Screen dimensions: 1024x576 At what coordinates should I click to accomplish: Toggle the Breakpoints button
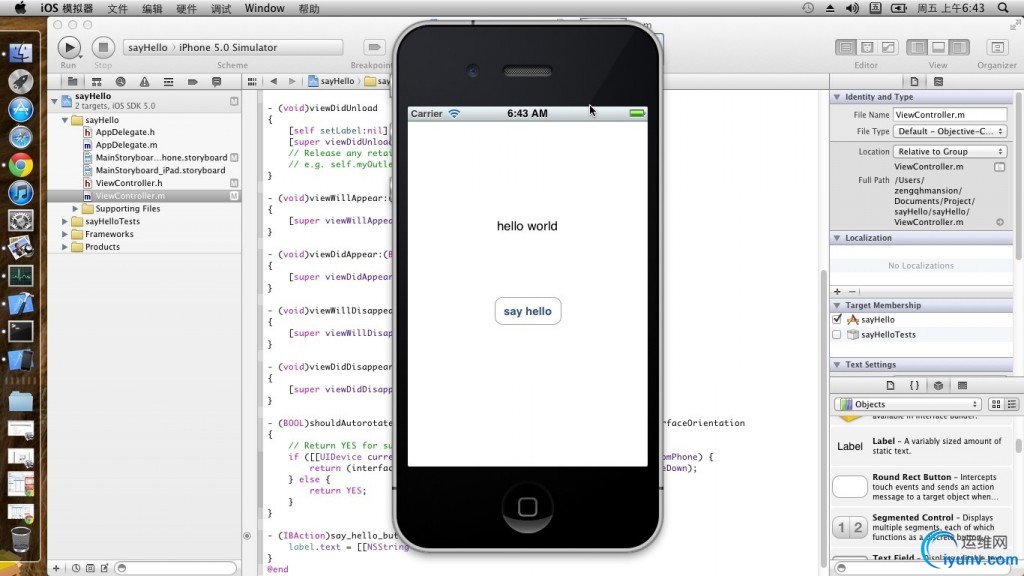pos(374,47)
